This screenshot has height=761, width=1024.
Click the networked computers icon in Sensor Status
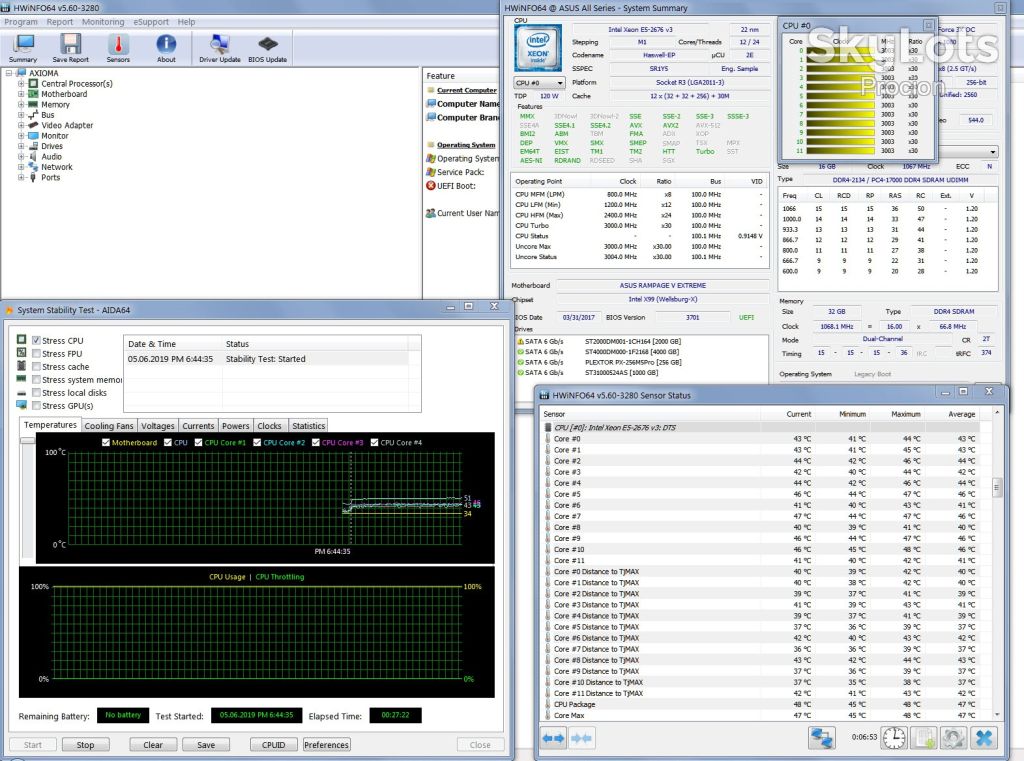click(822, 738)
